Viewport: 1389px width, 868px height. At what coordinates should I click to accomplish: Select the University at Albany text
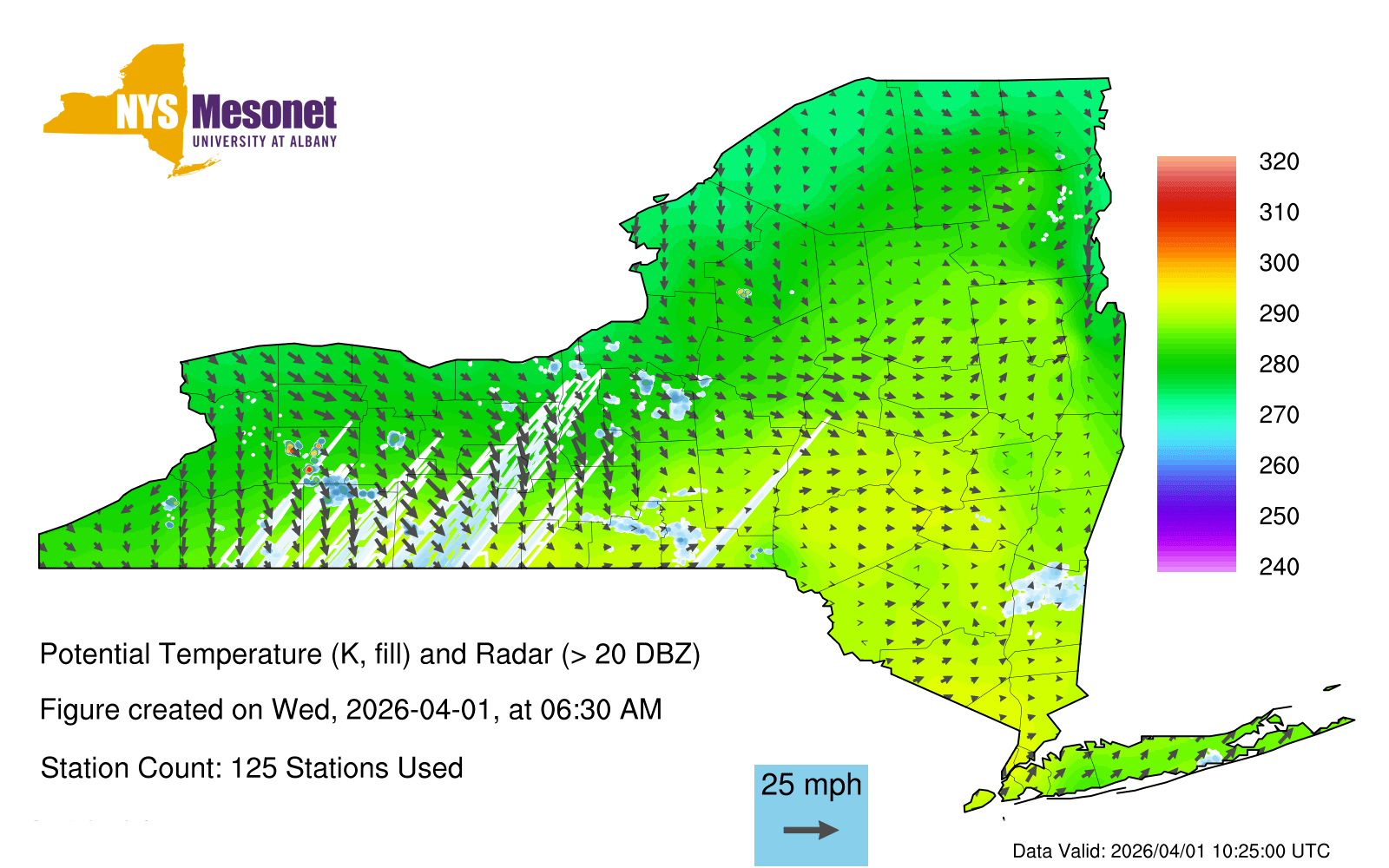264,141
